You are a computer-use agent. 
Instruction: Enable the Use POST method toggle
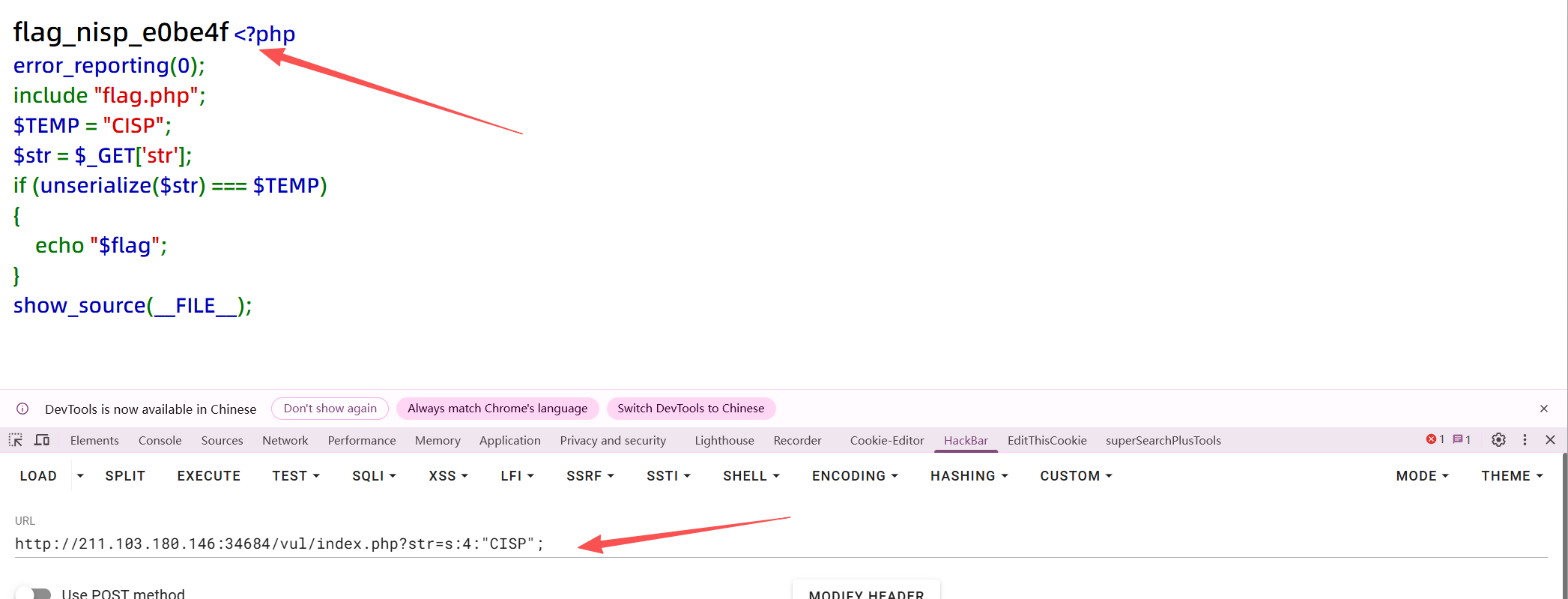(x=34, y=594)
